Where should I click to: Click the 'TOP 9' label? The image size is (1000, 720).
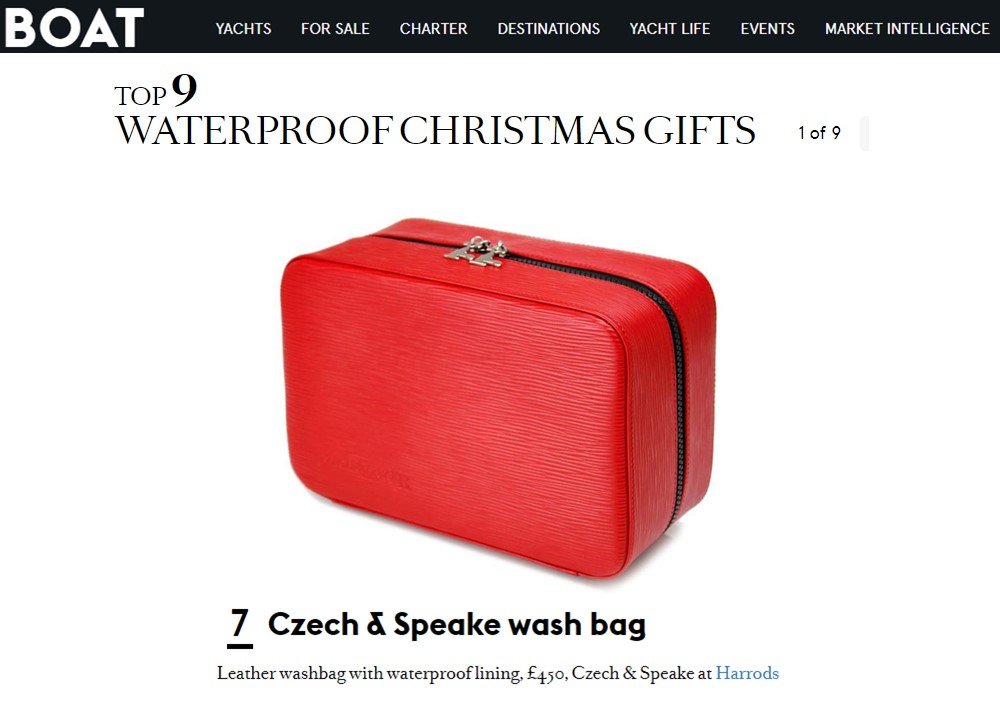pyautogui.click(x=156, y=91)
